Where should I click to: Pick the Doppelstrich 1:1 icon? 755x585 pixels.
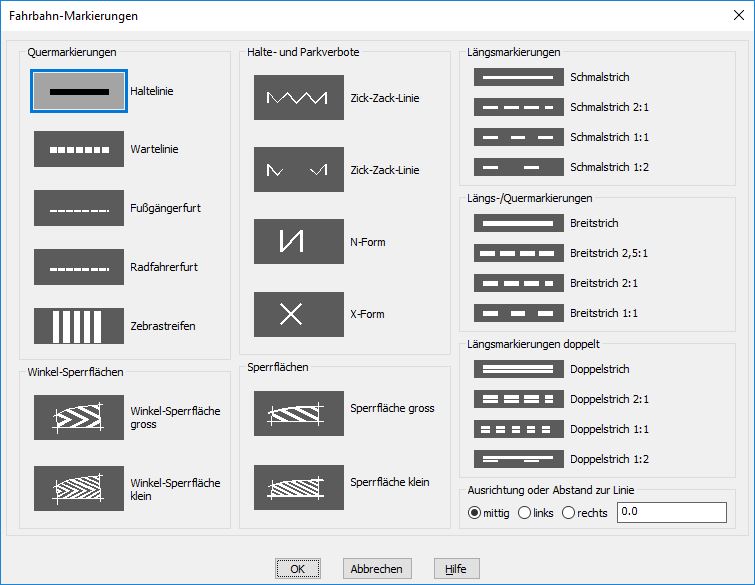coord(519,429)
